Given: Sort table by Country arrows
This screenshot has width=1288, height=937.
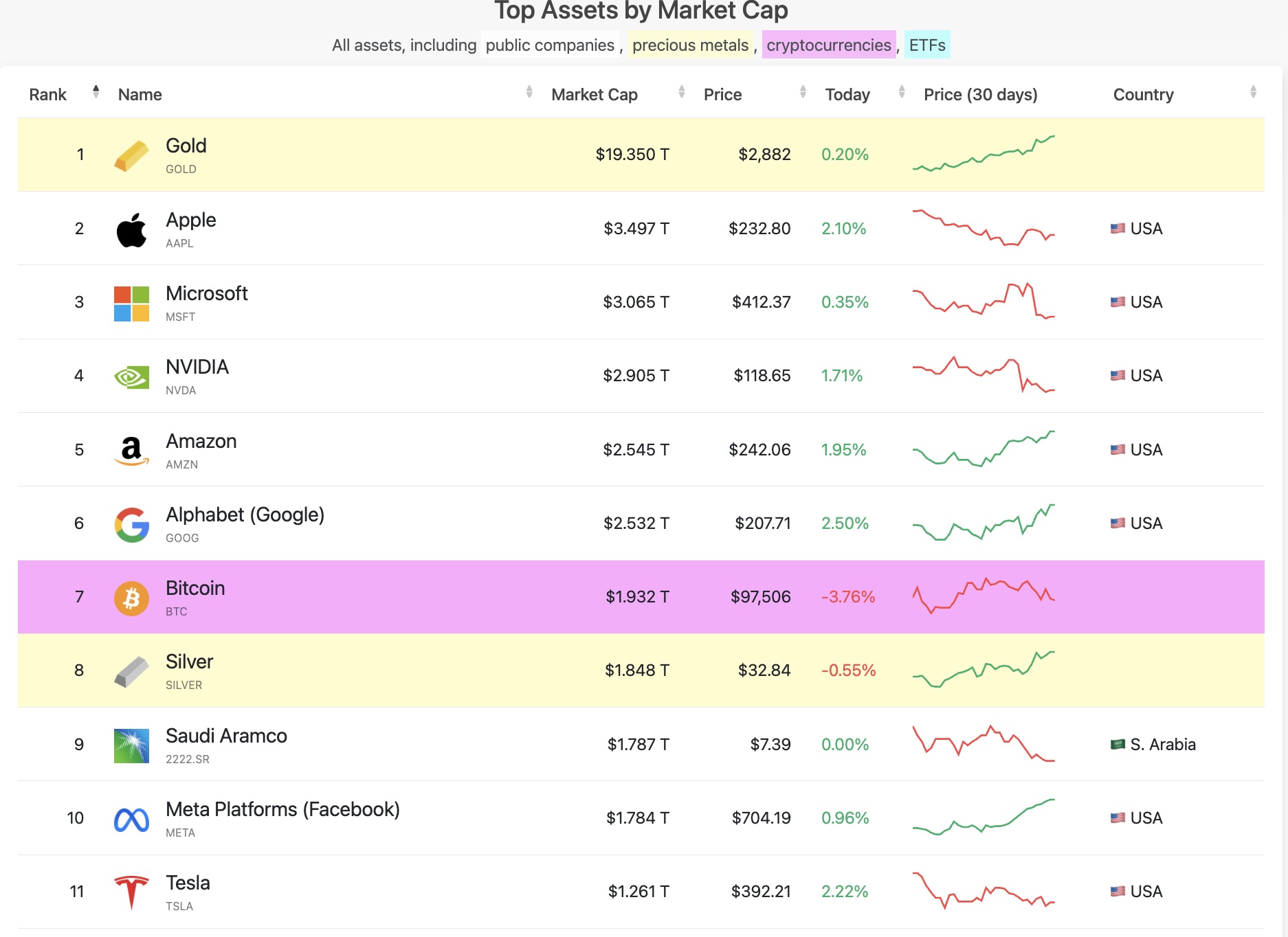Looking at the screenshot, I should click(x=1253, y=91).
